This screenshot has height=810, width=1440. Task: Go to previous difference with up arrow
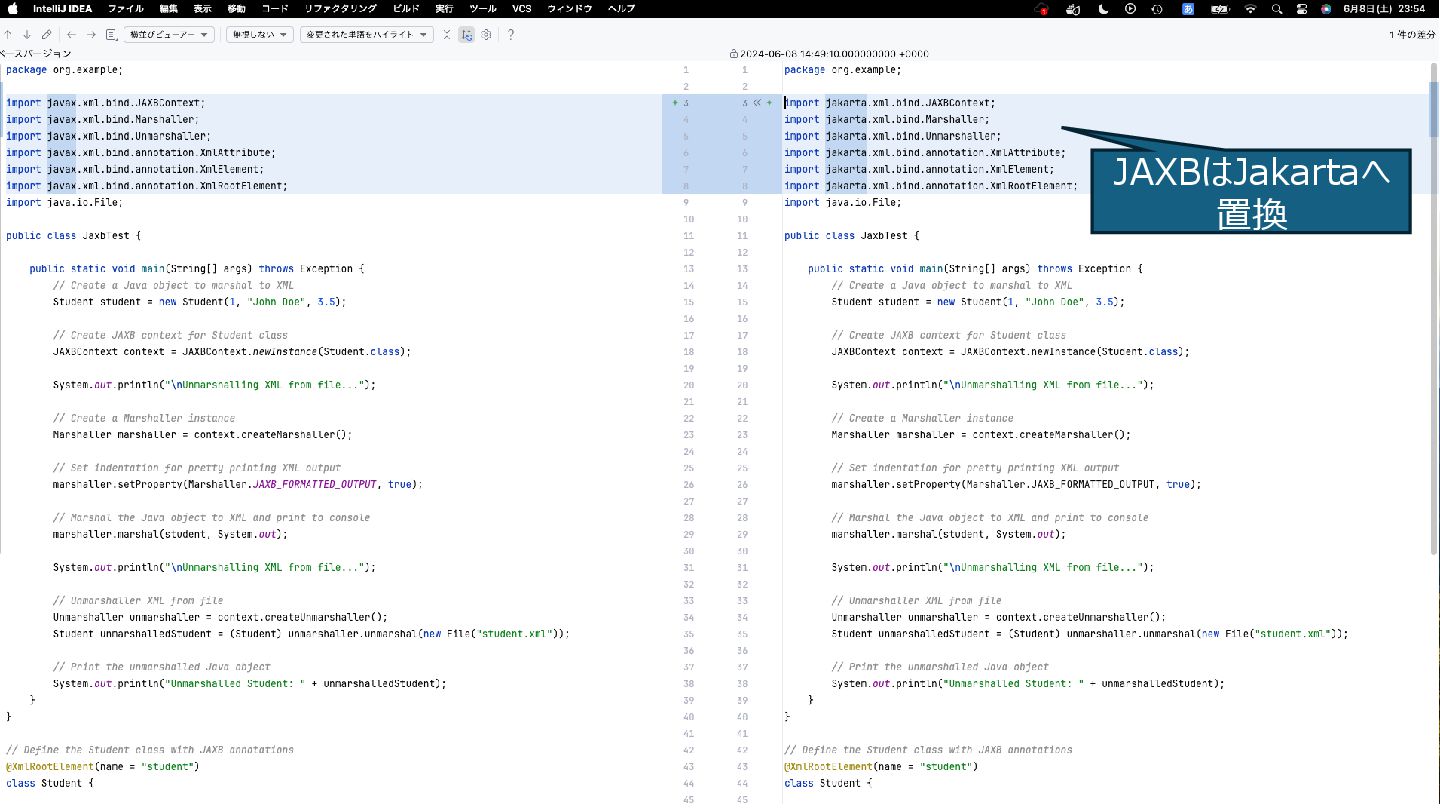[x=9, y=34]
